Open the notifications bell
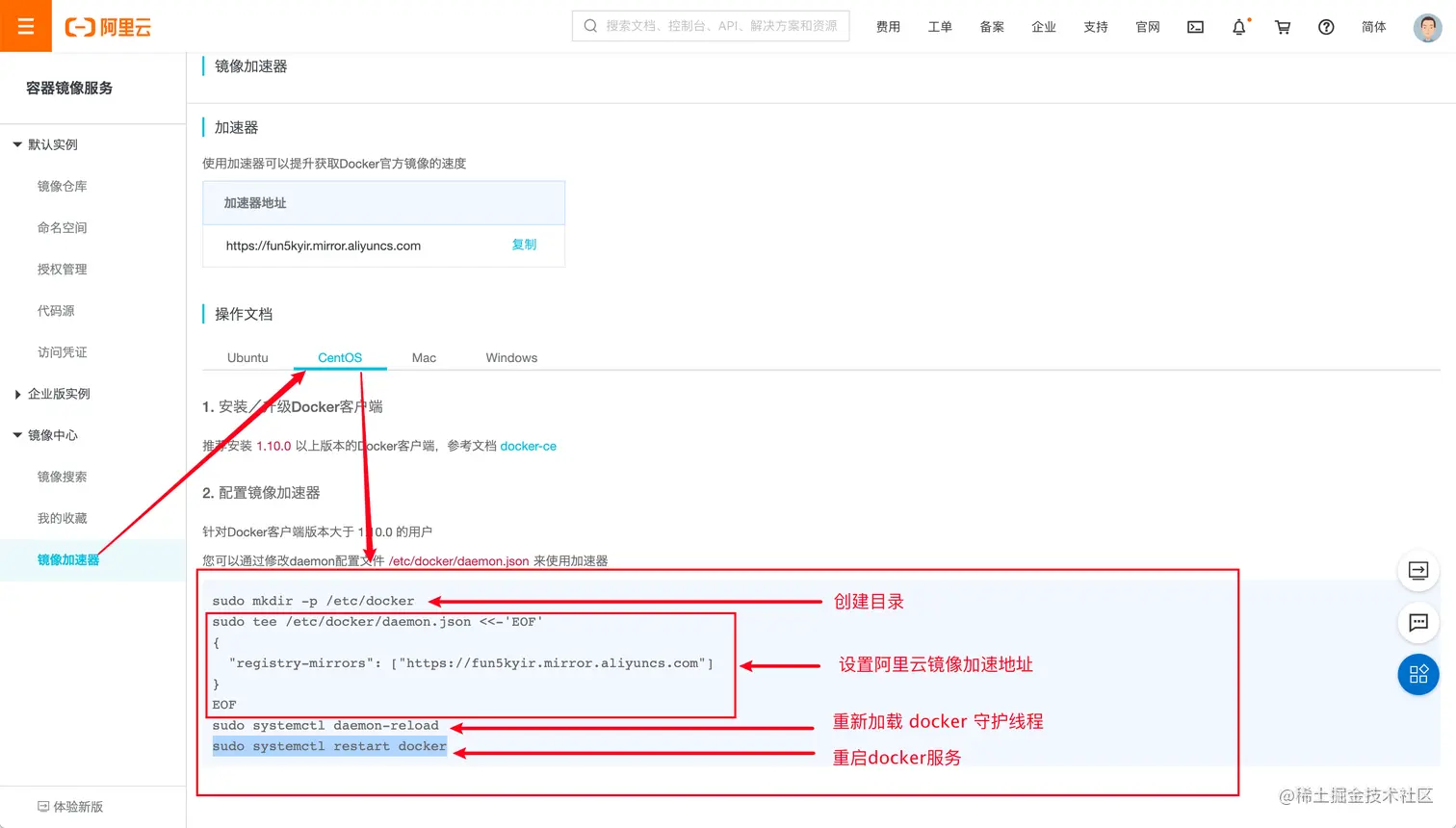Screen dimensions: 1456x828 1239,27
